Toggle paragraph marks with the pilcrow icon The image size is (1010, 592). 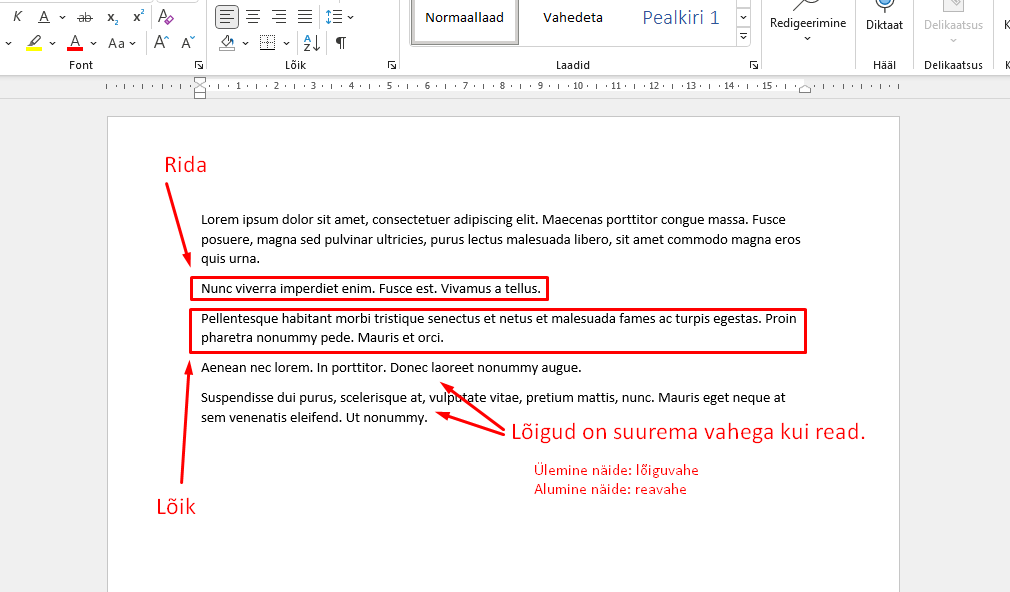(341, 43)
